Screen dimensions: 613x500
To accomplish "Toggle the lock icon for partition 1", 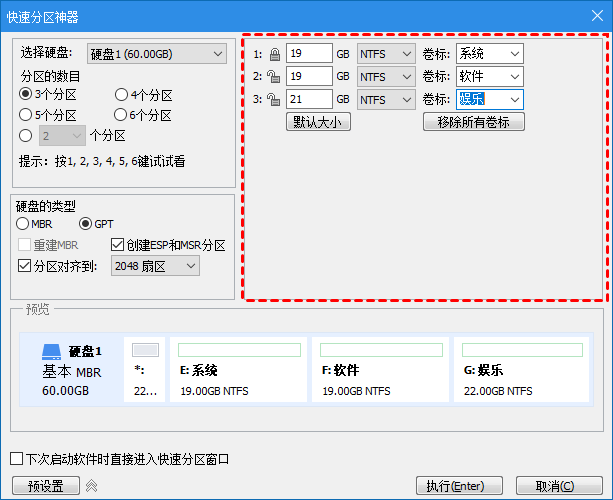I will (x=274, y=54).
